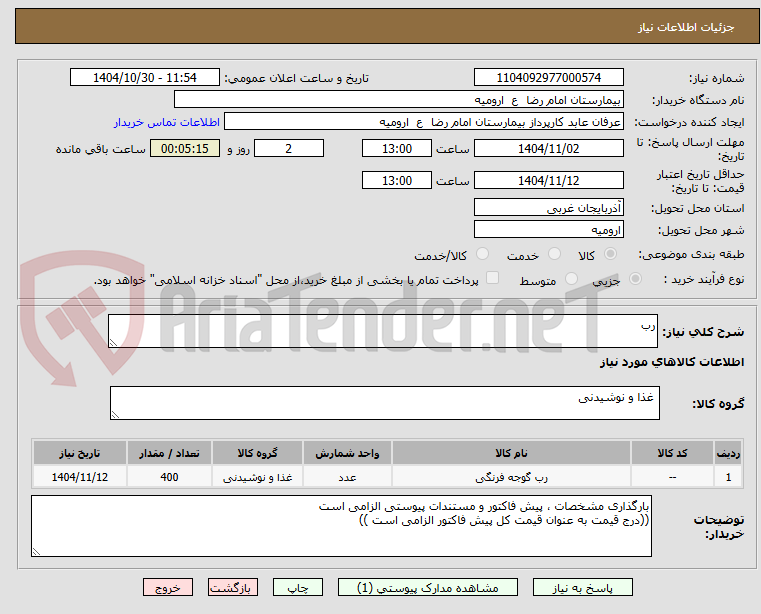
Task: Click the گروه کالا text area
Action: click(x=385, y=403)
